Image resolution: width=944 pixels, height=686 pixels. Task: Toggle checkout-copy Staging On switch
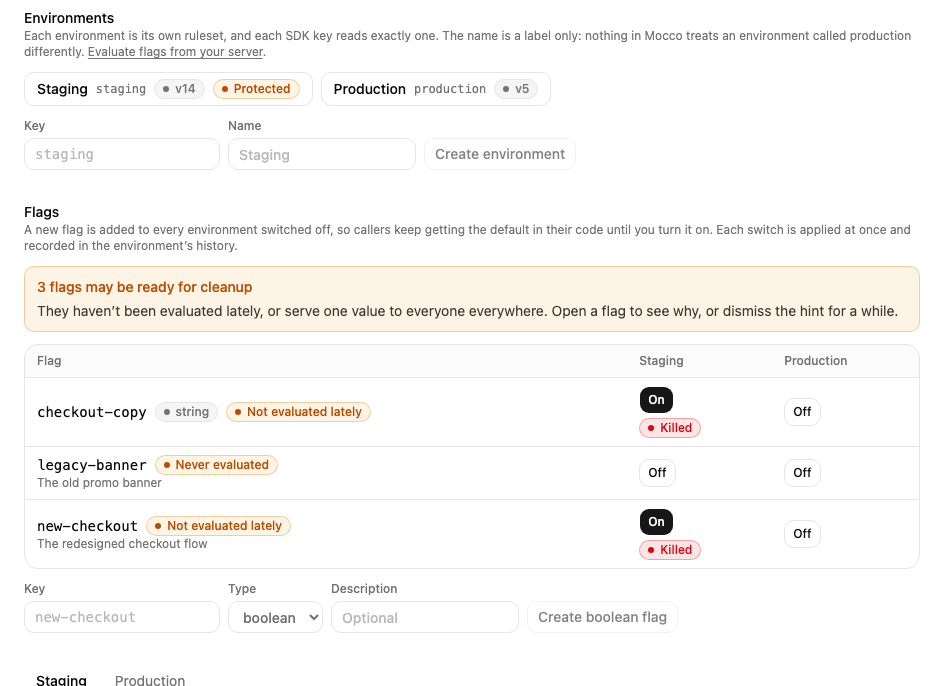click(x=656, y=400)
